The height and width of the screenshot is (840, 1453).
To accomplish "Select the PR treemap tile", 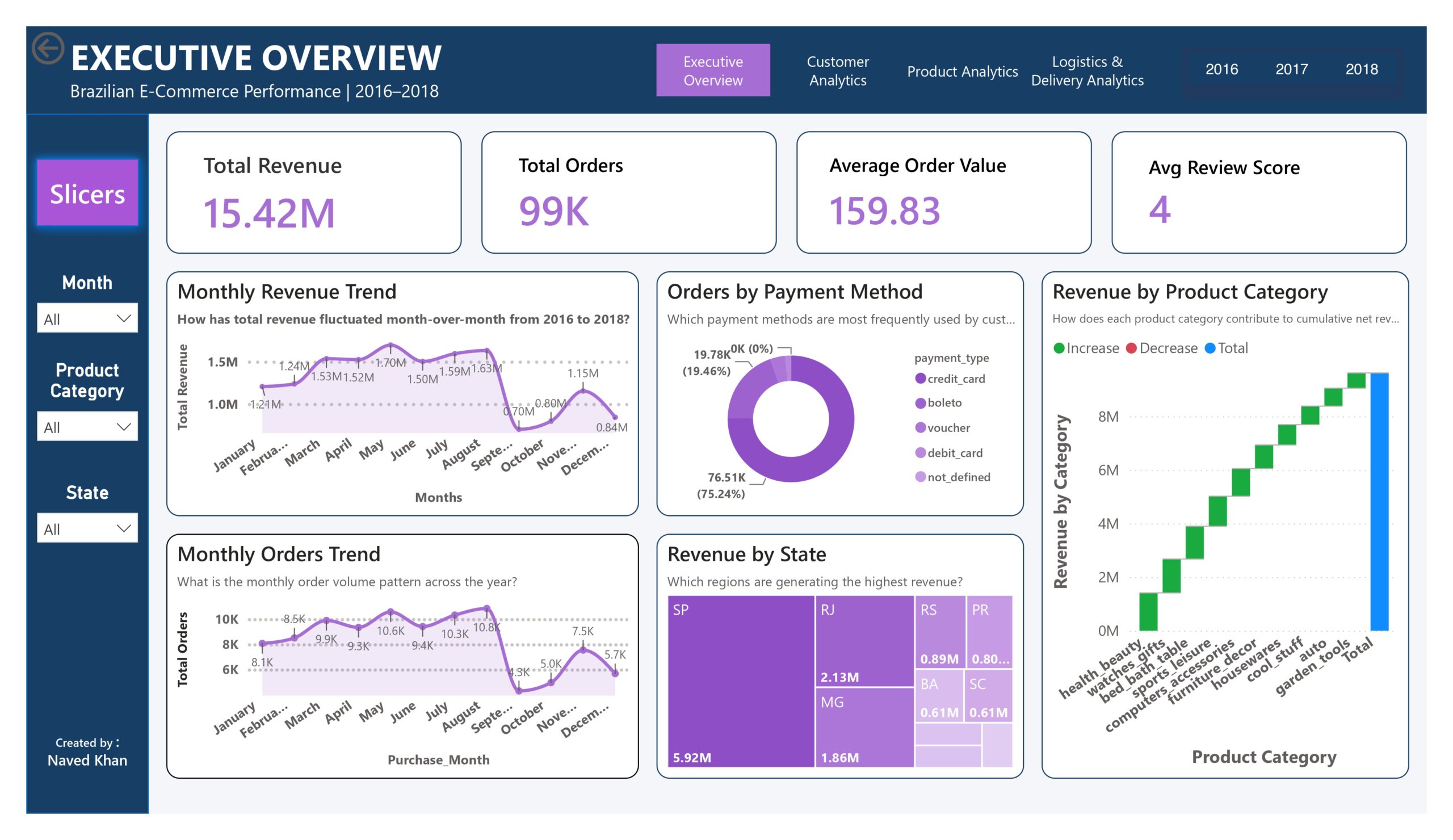I will pyautogui.click(x=989, y=632).
